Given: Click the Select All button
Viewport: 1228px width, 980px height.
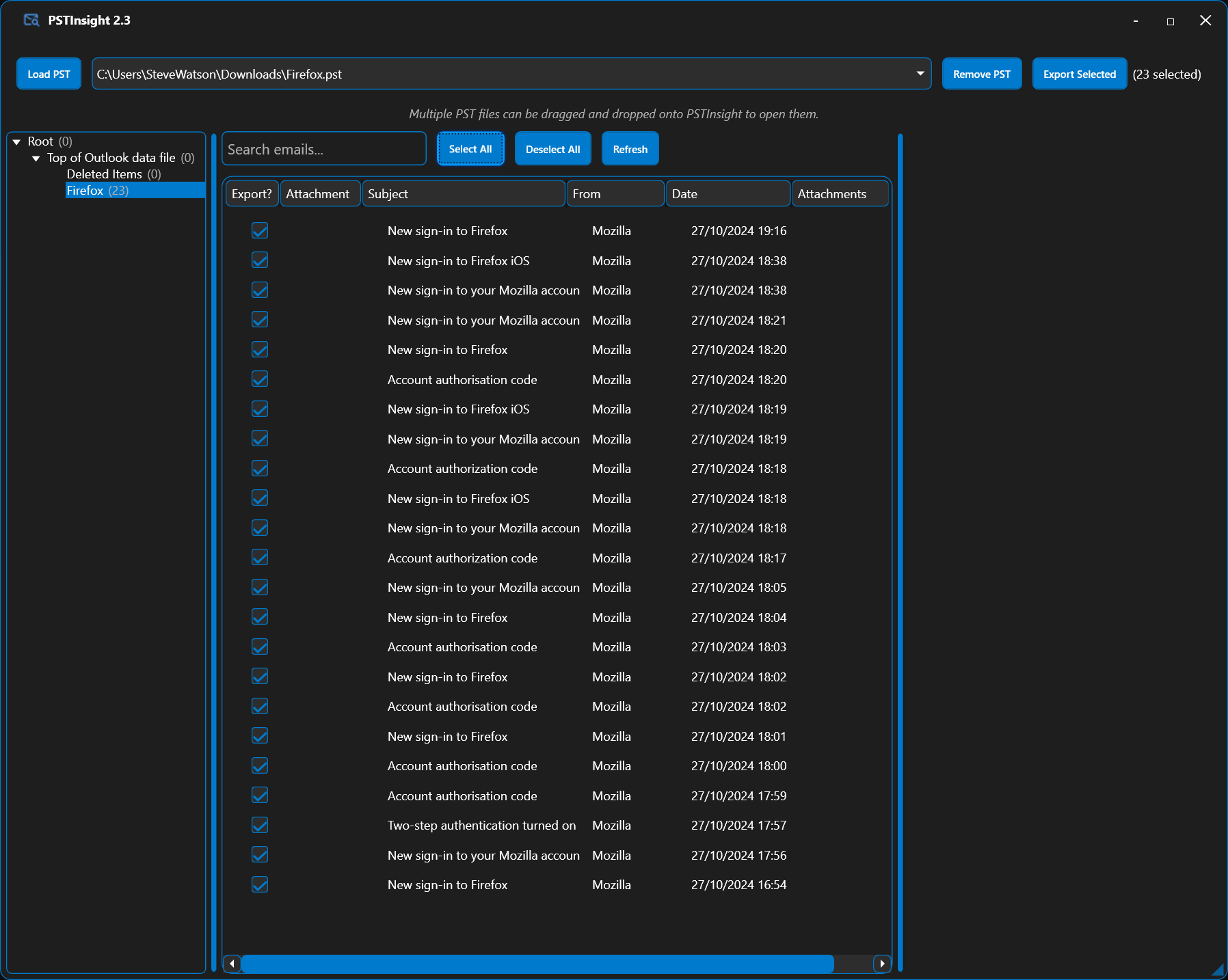Looking at the screenshot, I should [470, 149].
